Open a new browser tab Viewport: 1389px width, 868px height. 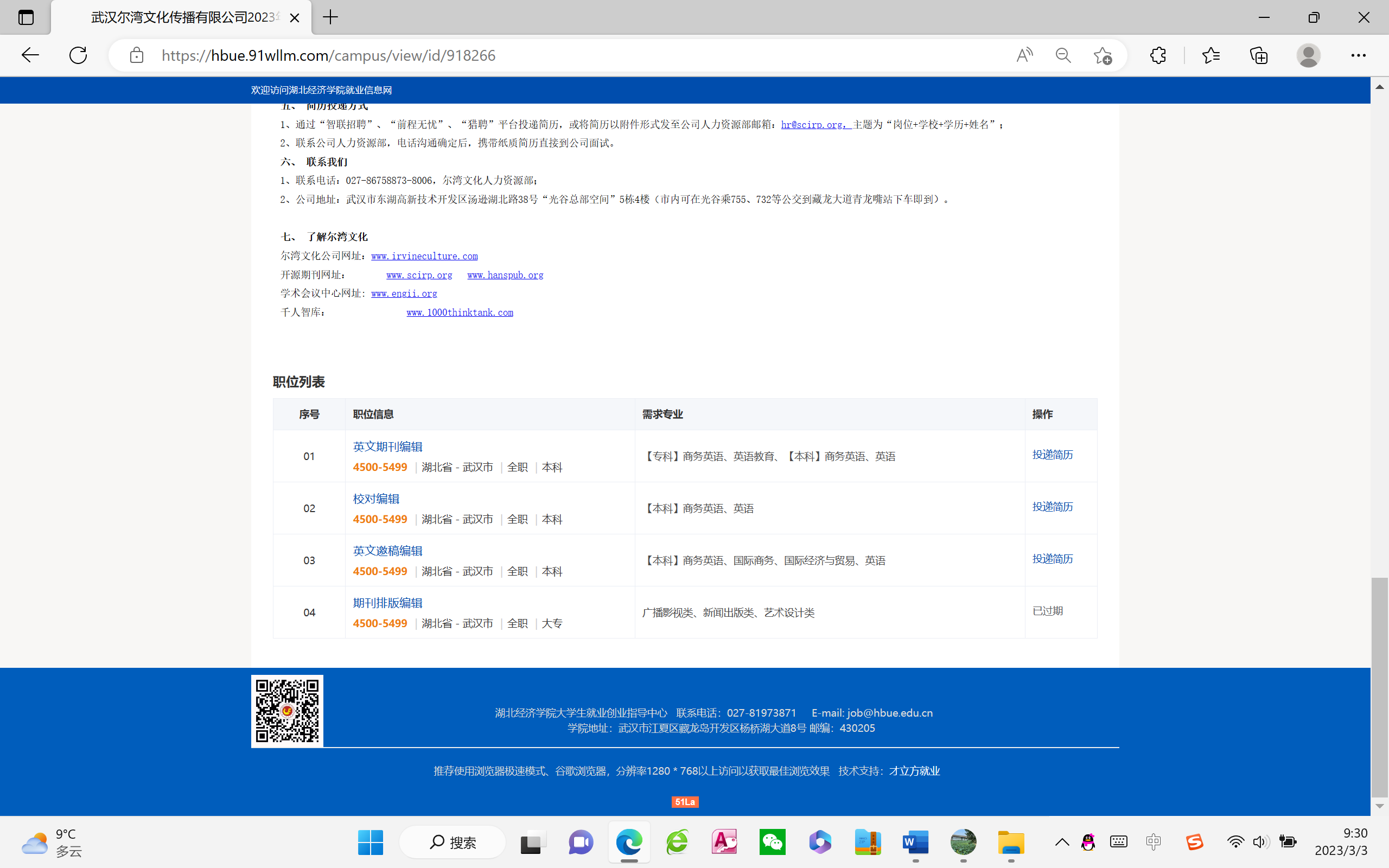pyautogui.click(x=330, y=17)
